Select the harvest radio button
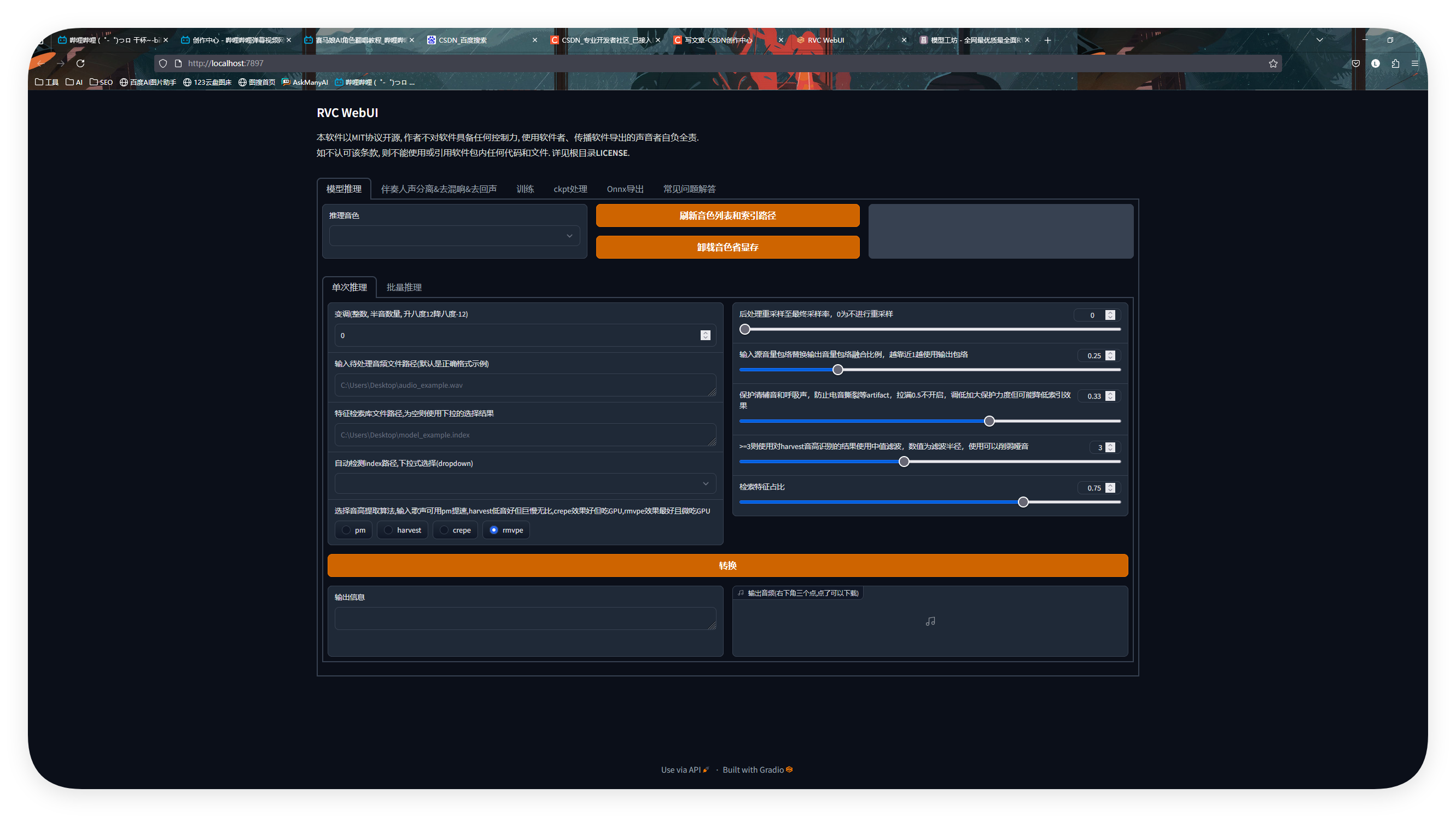Image resolution: width=1456 pixels, height=817 pixels. pyautogui.click(x=388, y=530)
